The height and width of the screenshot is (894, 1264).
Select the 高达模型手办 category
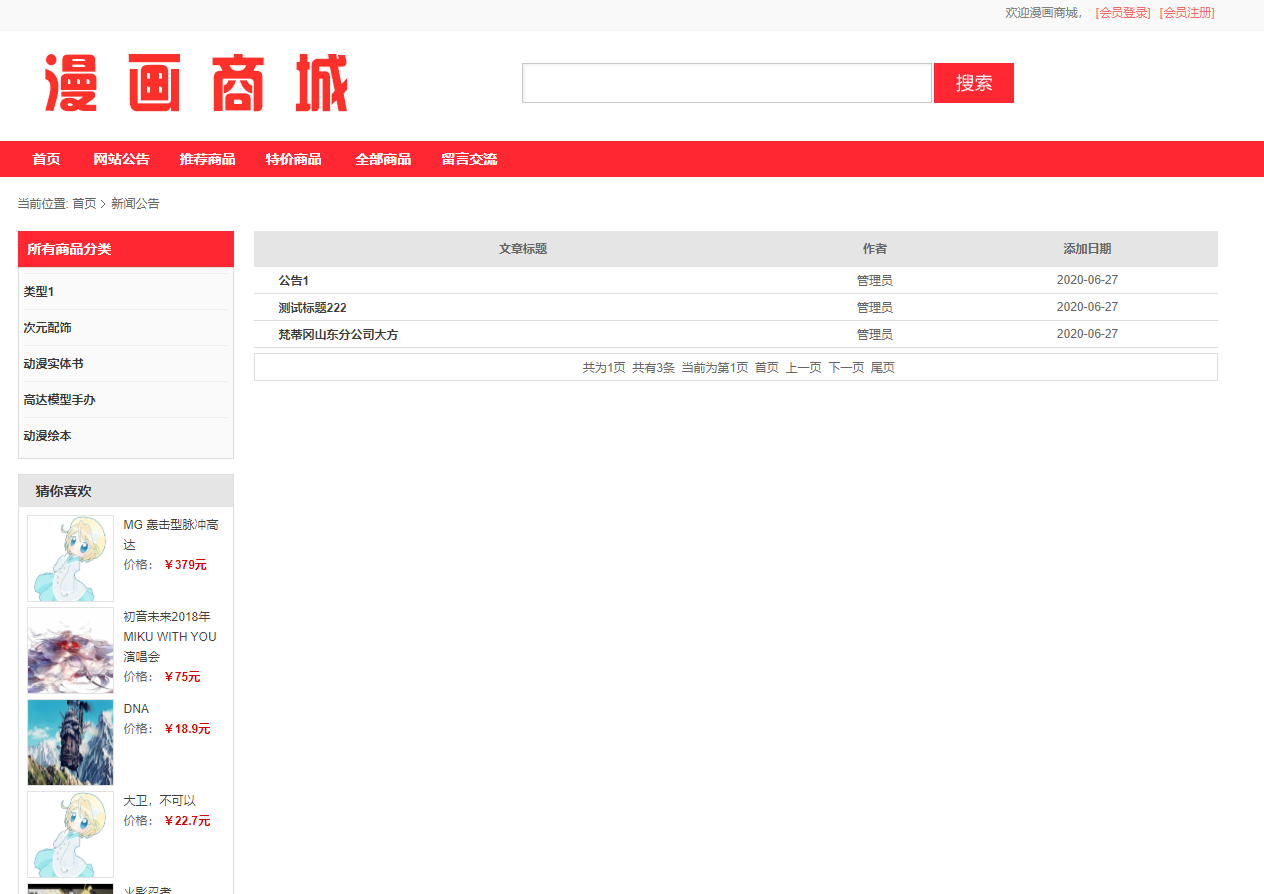pos(59,400)
